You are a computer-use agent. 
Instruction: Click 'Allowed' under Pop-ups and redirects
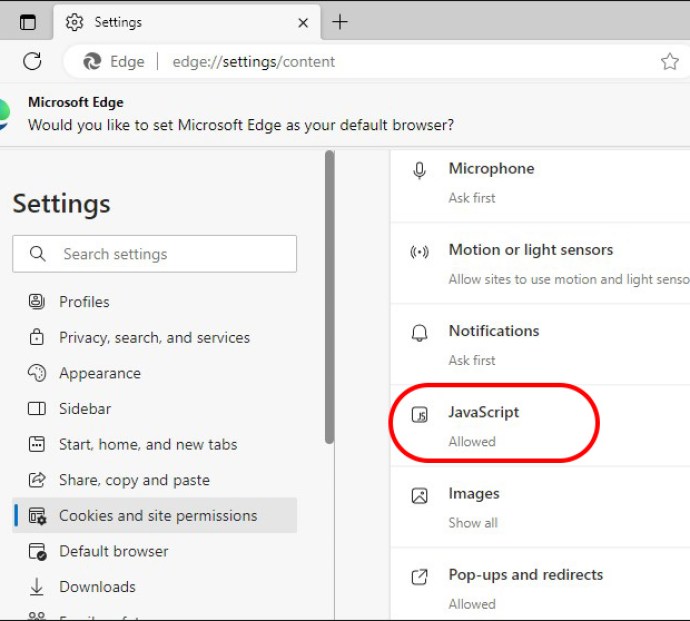pyautogui.click(x=472, y=604)
